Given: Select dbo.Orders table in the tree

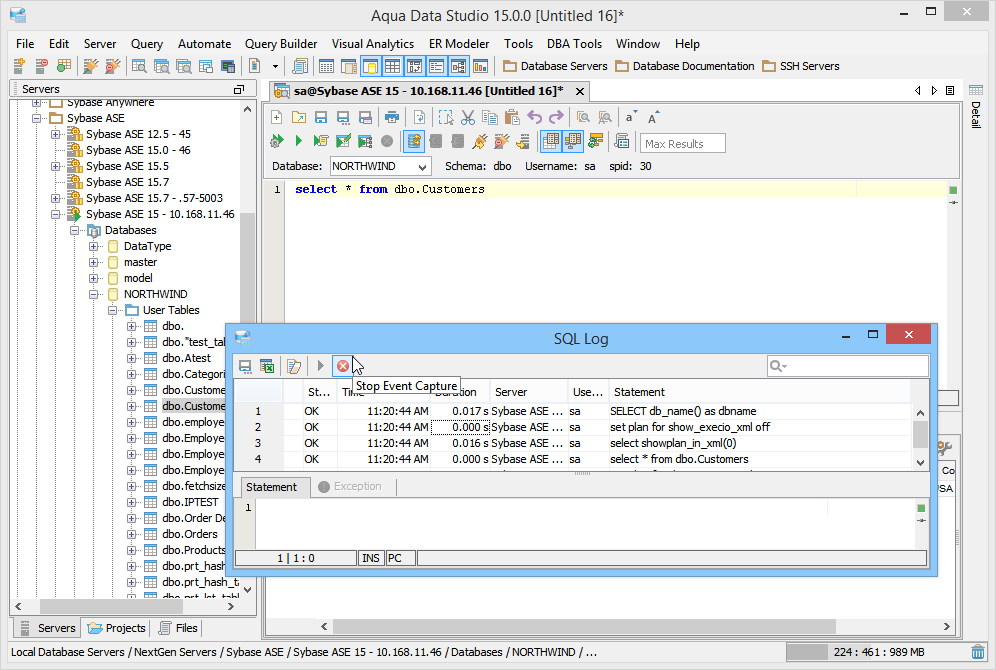Looking at the screenshot, I should pyautogui.click(x=189, y=534).
